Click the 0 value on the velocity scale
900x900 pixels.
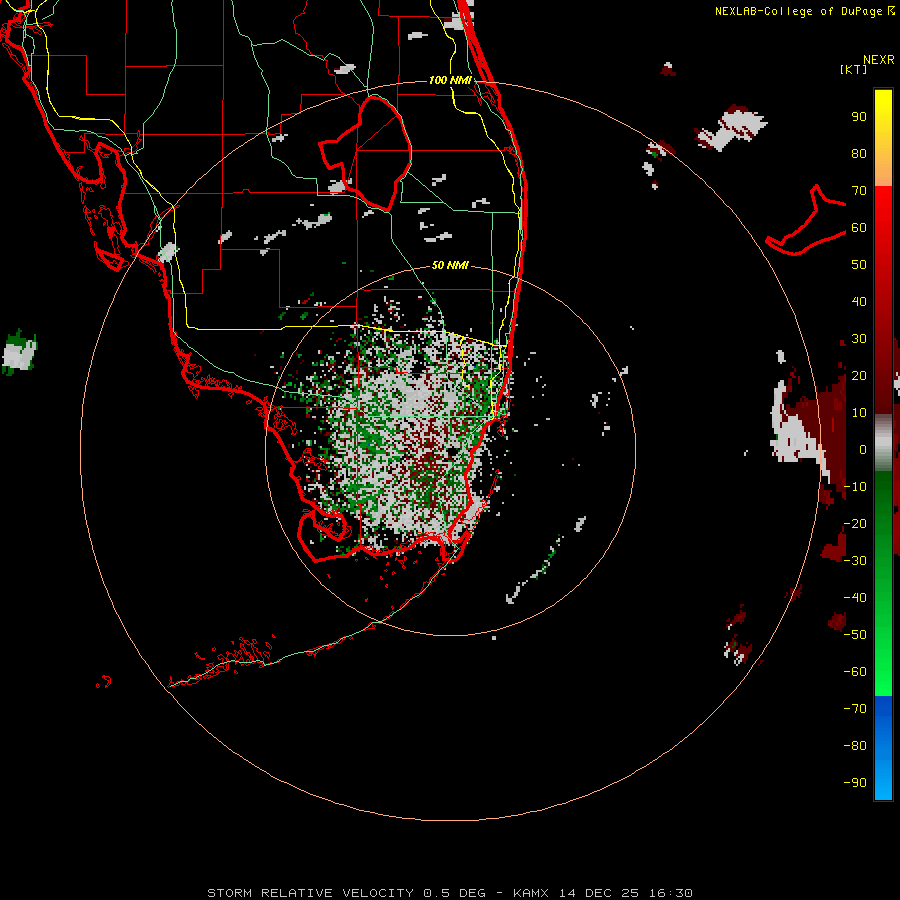pos(863,450)
